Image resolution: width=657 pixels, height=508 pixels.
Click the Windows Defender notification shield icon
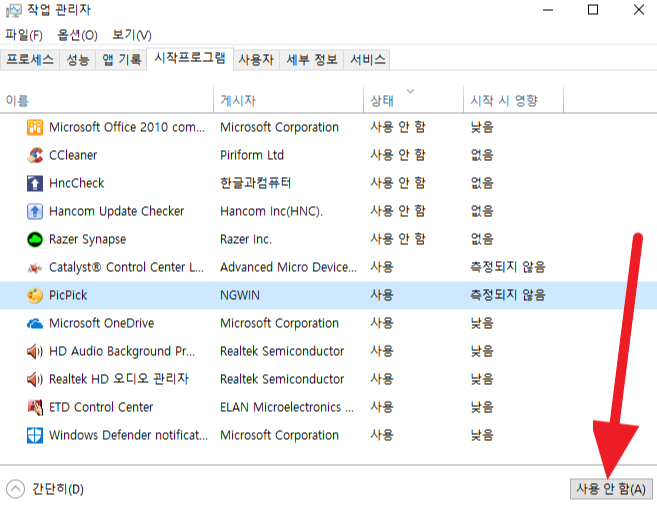coord(35,435)
